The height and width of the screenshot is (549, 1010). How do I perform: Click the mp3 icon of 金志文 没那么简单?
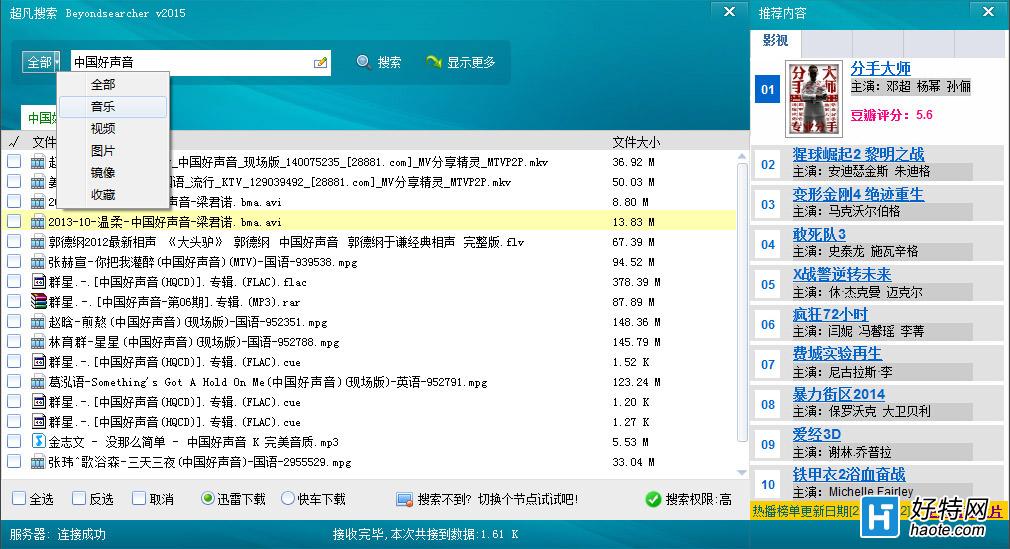(x=38, y=442)
